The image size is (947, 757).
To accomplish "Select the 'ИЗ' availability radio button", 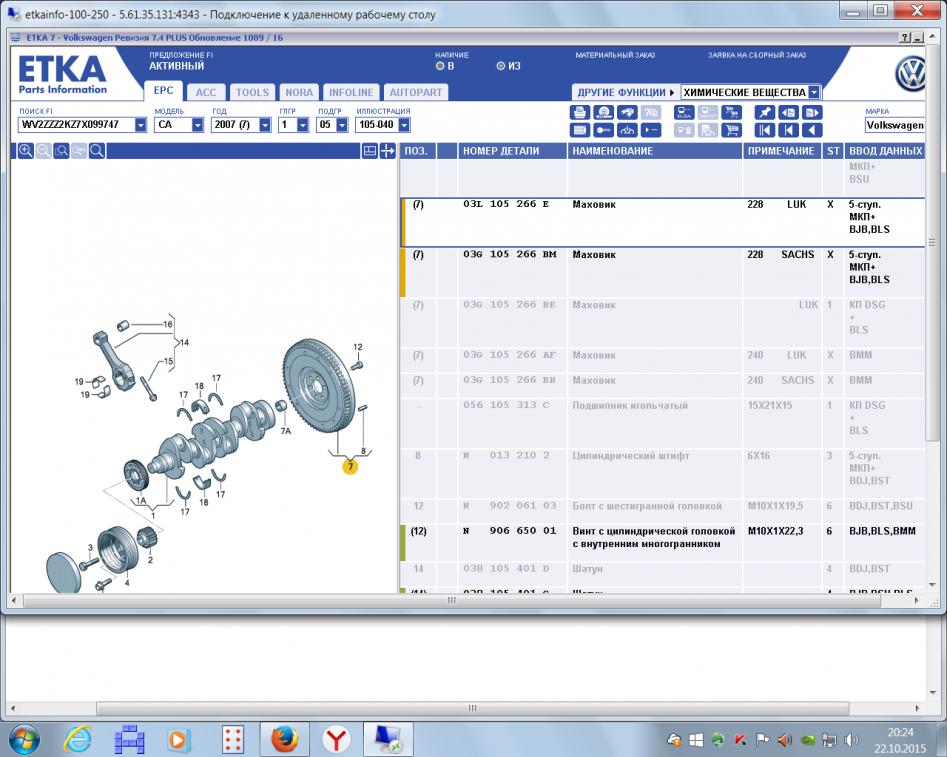I will tap(501, 66).
